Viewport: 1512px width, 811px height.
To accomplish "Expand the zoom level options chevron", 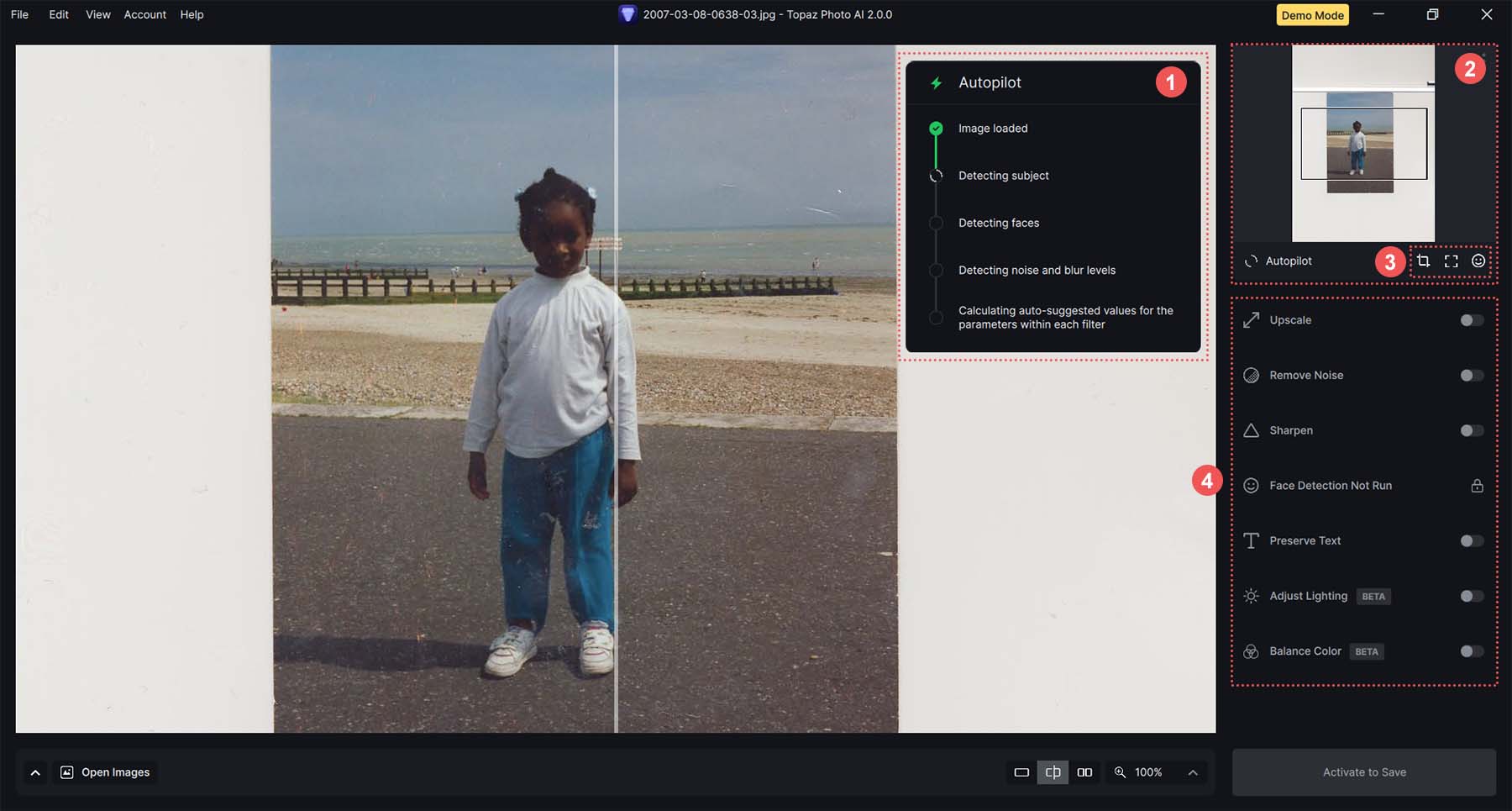I will coord(1193,772).
